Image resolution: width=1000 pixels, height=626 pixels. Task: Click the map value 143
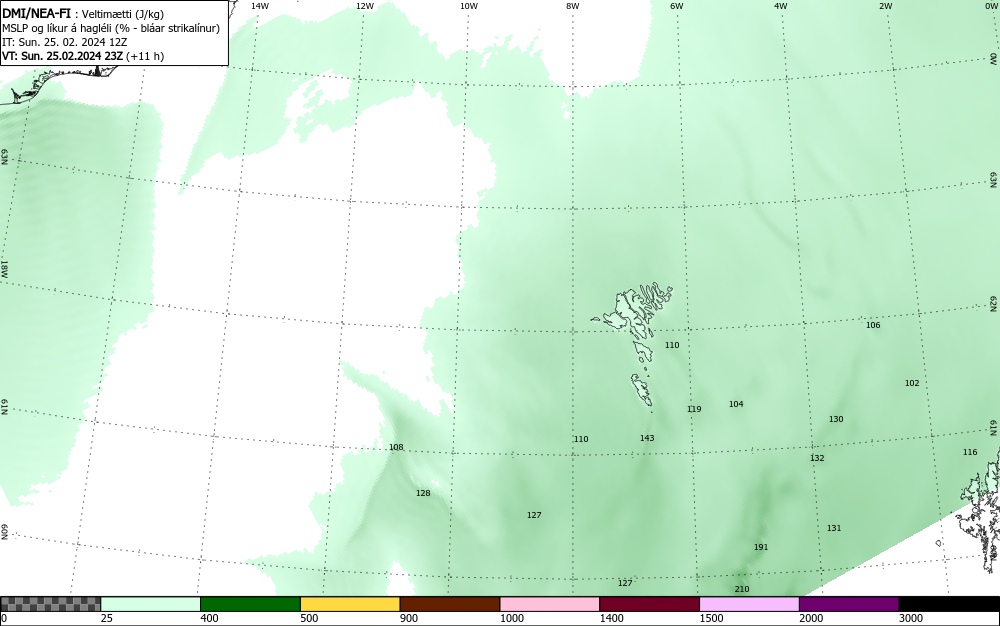click(647, 438)
